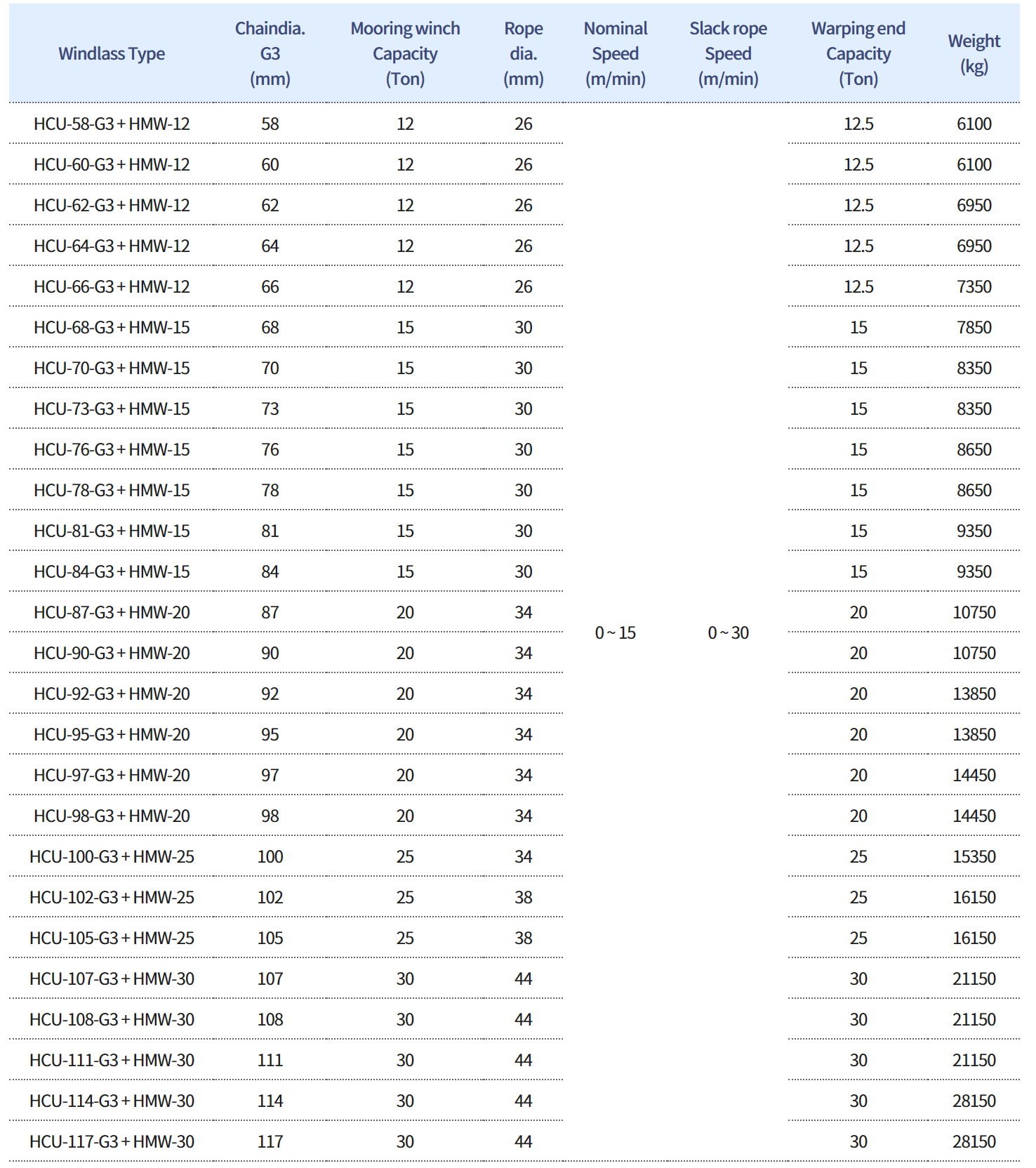The height and width of the screenshot is (1168, 1036).
Task: Select the HCU-98-G3 + HMW-20 row label
Action: point(112,816)
